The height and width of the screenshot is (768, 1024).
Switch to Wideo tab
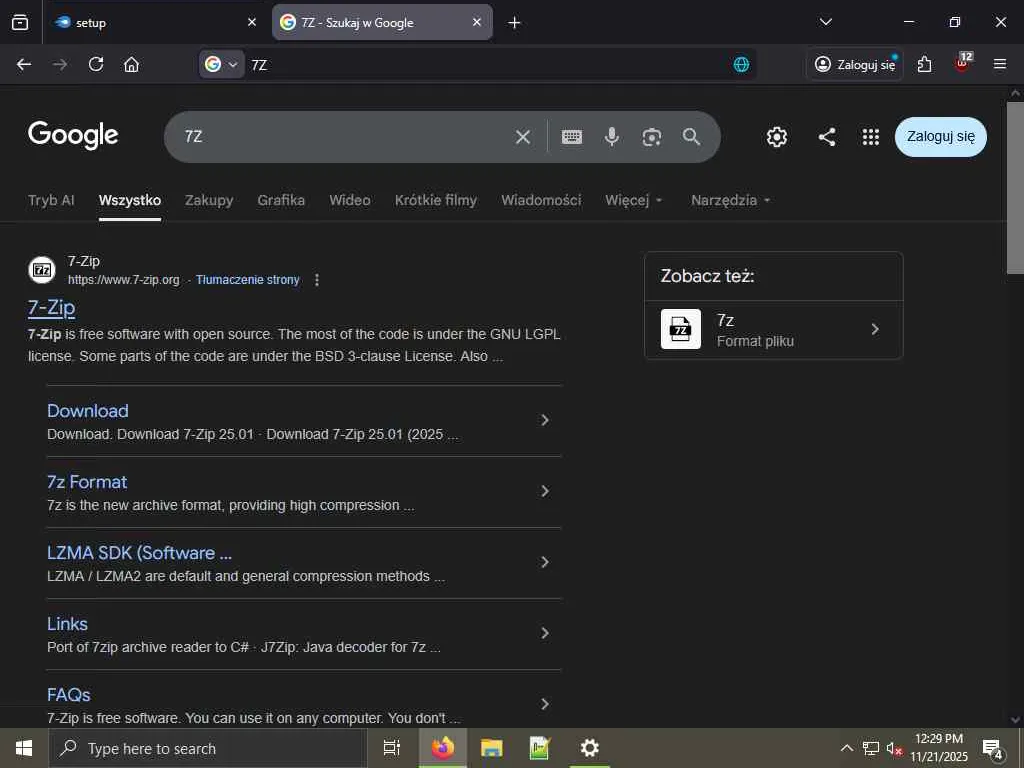coord(349,200)
